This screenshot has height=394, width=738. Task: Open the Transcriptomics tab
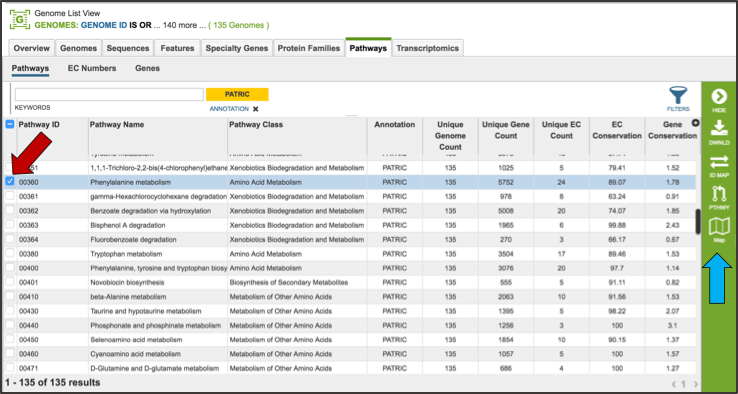[428, 48]
